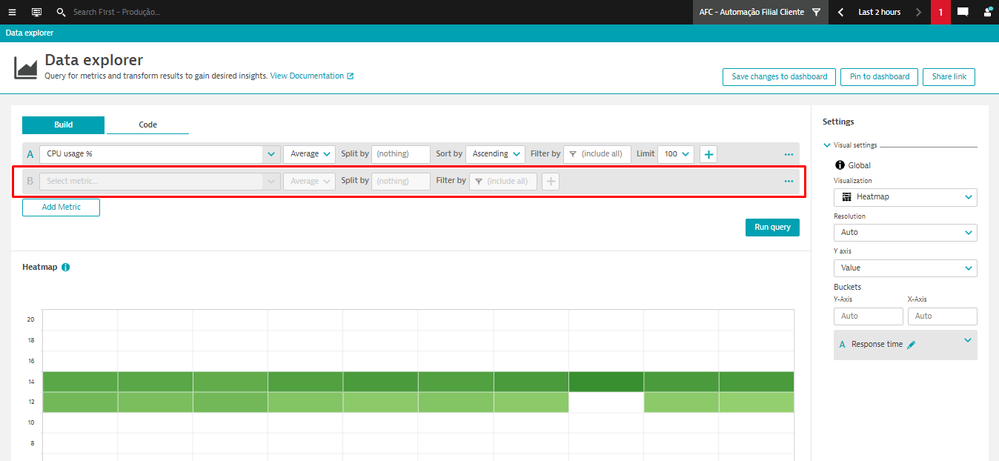Go to previous timeframe with left arrow
Image resolution: width=999 pixels, height=461 pixels.
841,12
